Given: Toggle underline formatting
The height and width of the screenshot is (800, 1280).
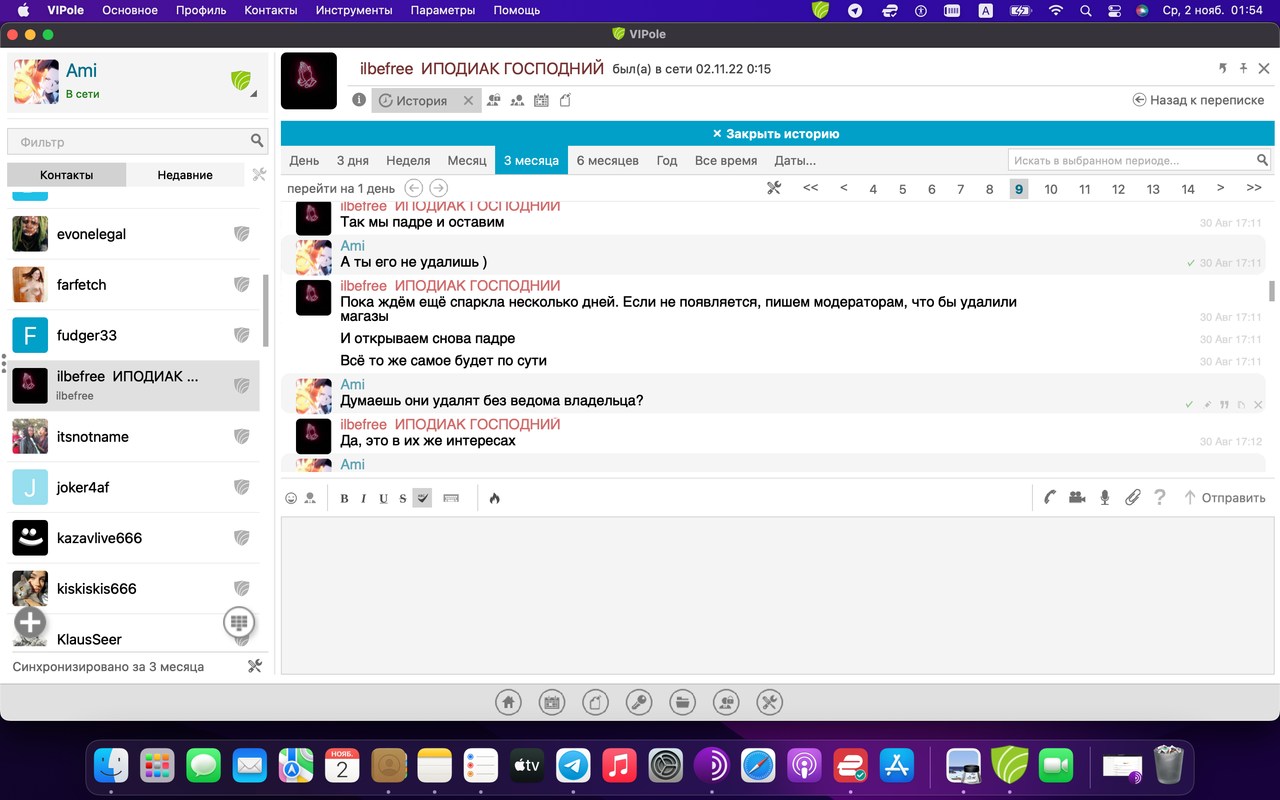Looking at the screenshot, I should click(383, 498).
